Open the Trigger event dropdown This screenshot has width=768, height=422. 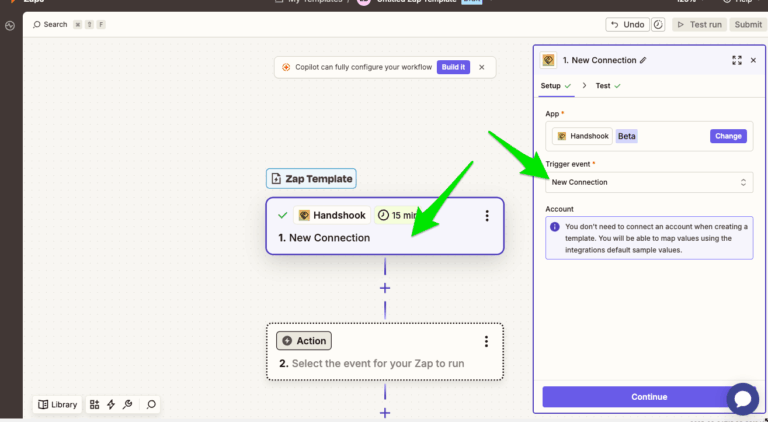649,182
